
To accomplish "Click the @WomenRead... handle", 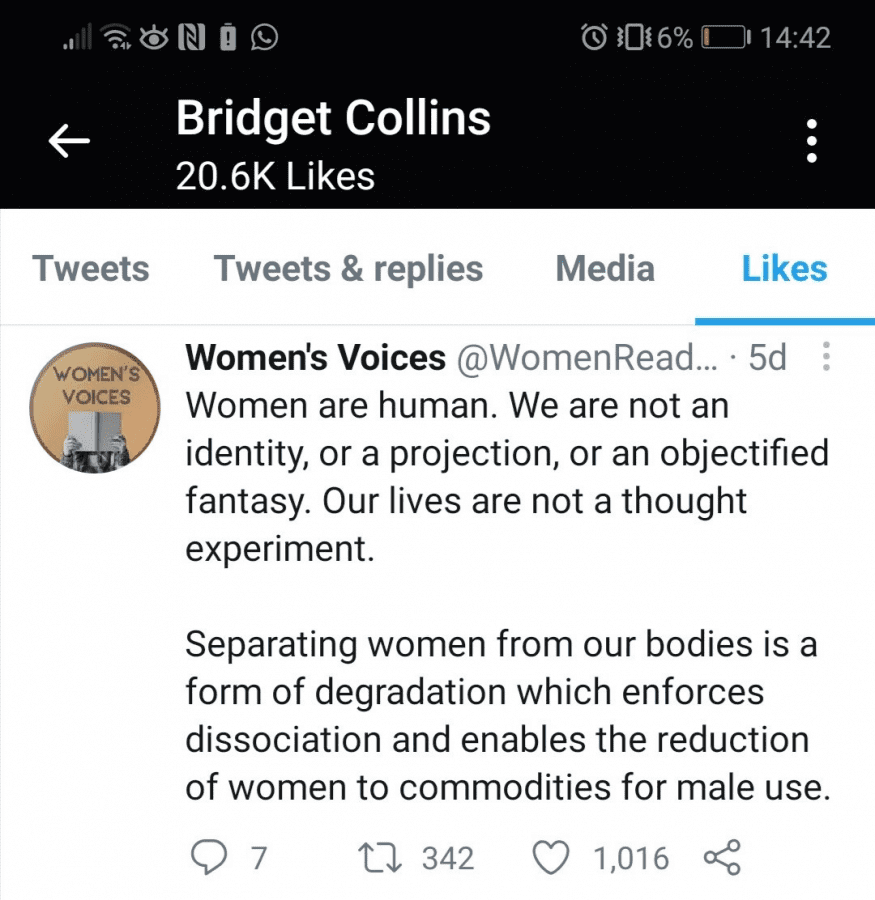I will (x=587, y=358).
